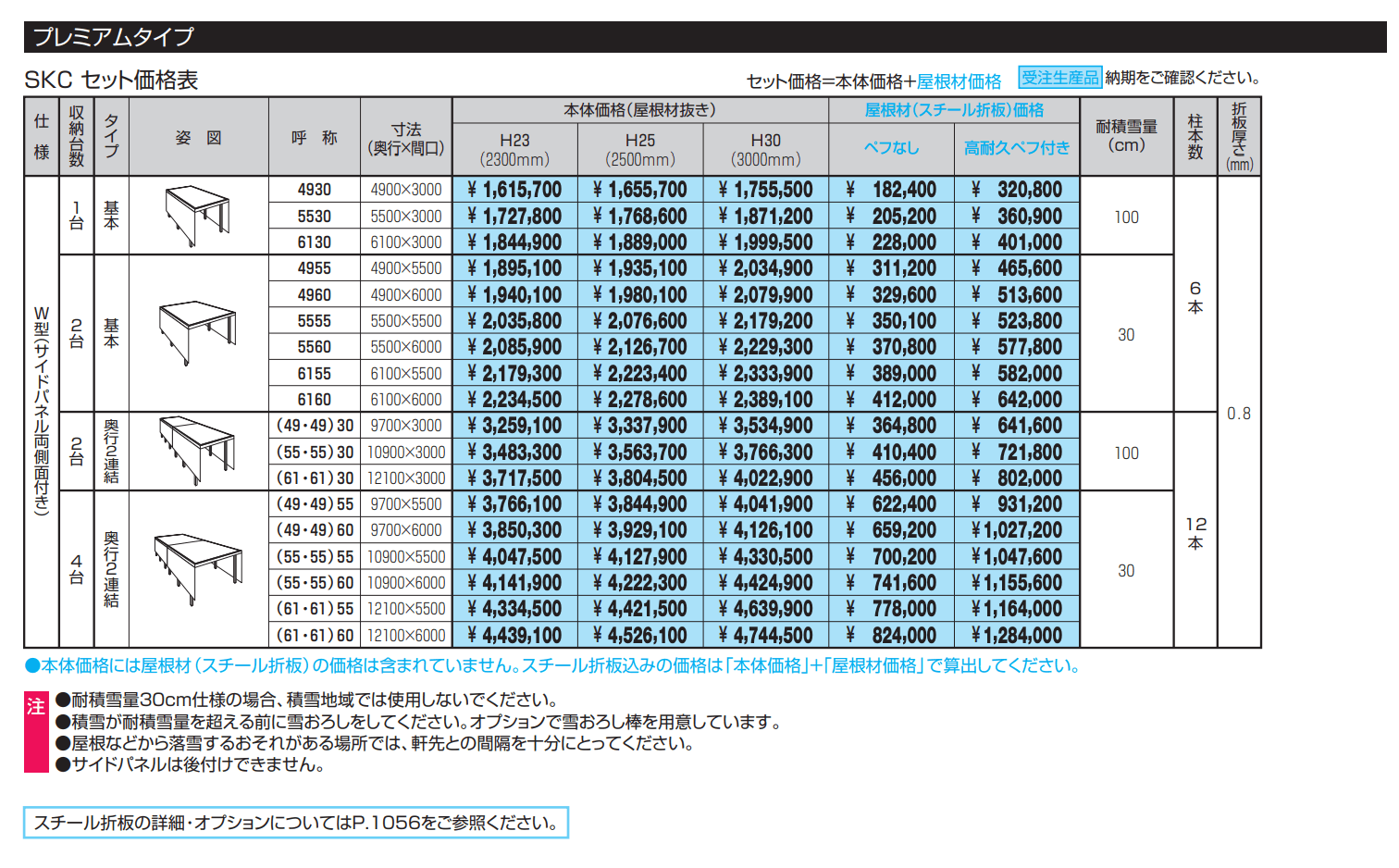Select the 高耐久ペフ付き column header
This screenshot has width=1399, height=868.
pyautogui.click(x=1018, y=148)
